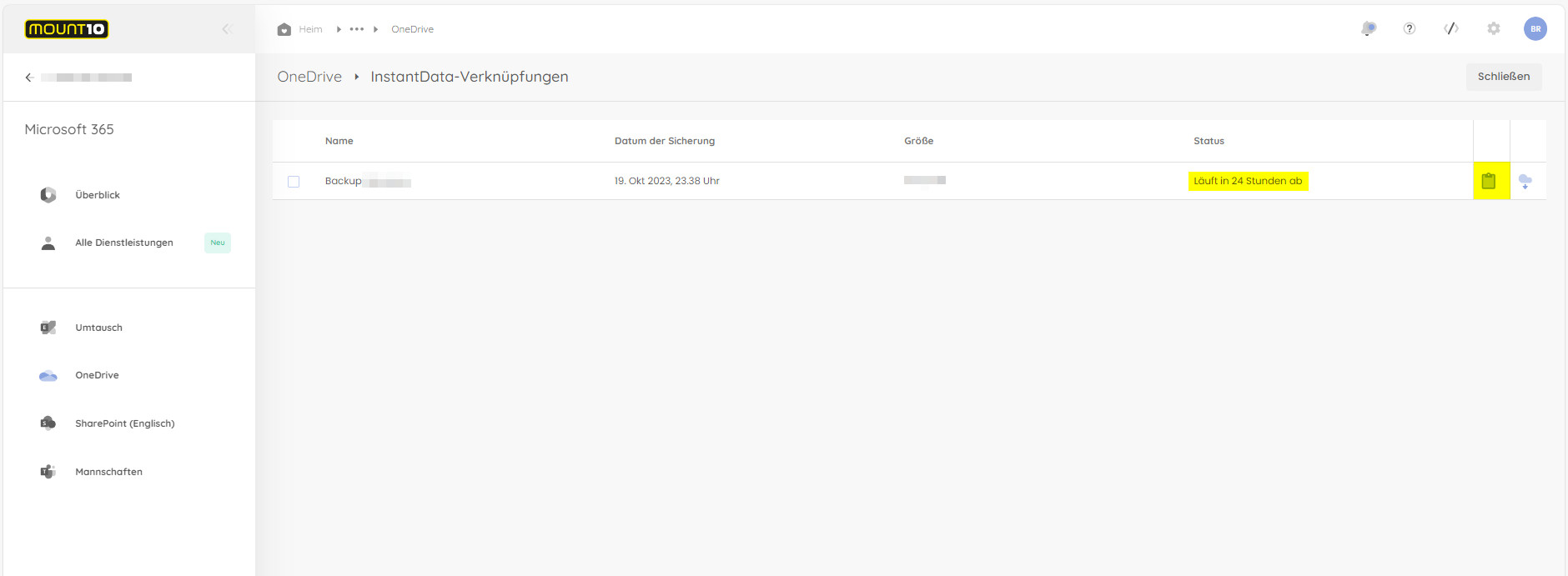Click the highlighted clipboard copy-link icon
This screenshot has height=576, width=1568.
pyautogui.click(x=1489, y=181)
